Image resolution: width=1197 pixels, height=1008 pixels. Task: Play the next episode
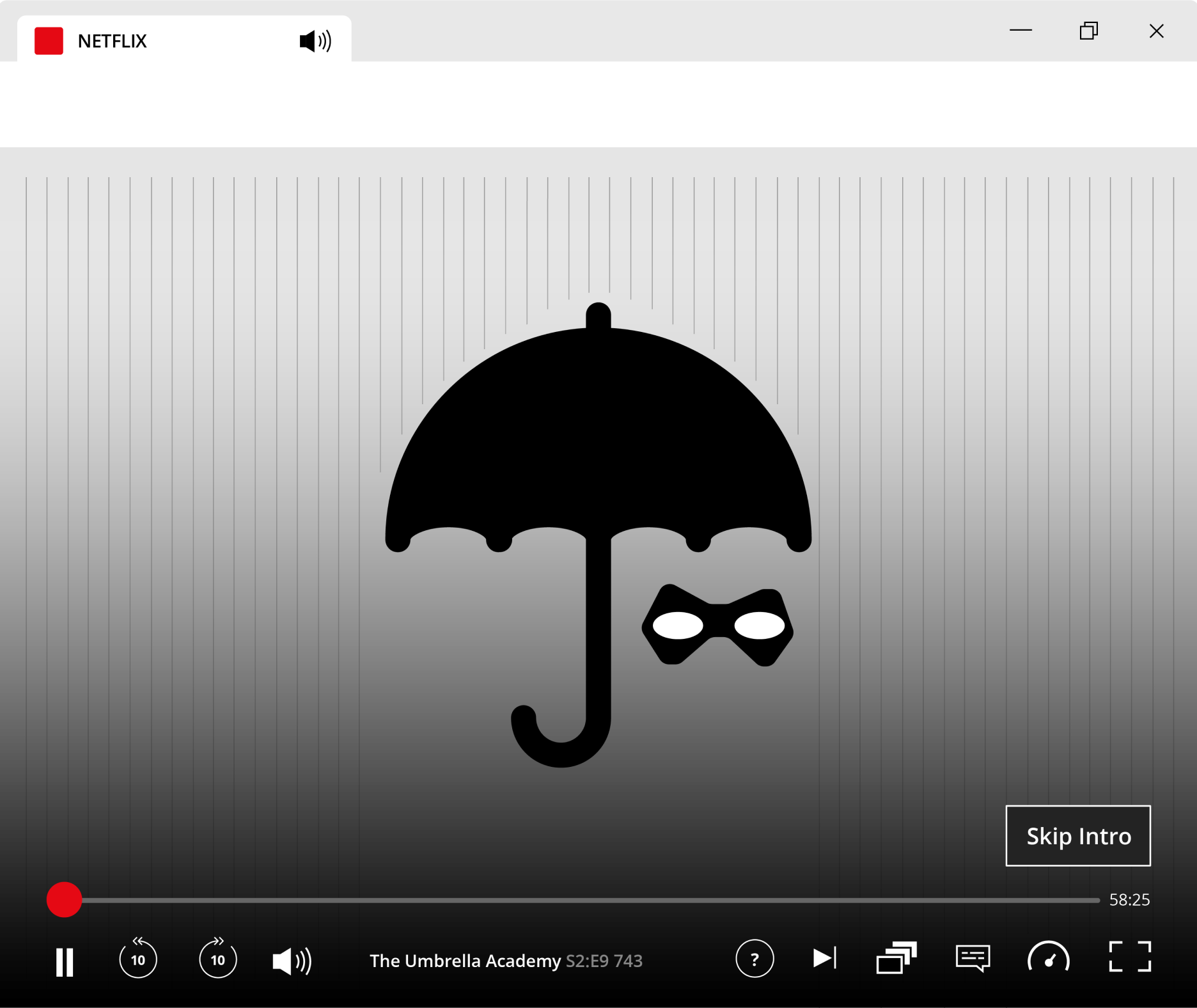[825, 958]
